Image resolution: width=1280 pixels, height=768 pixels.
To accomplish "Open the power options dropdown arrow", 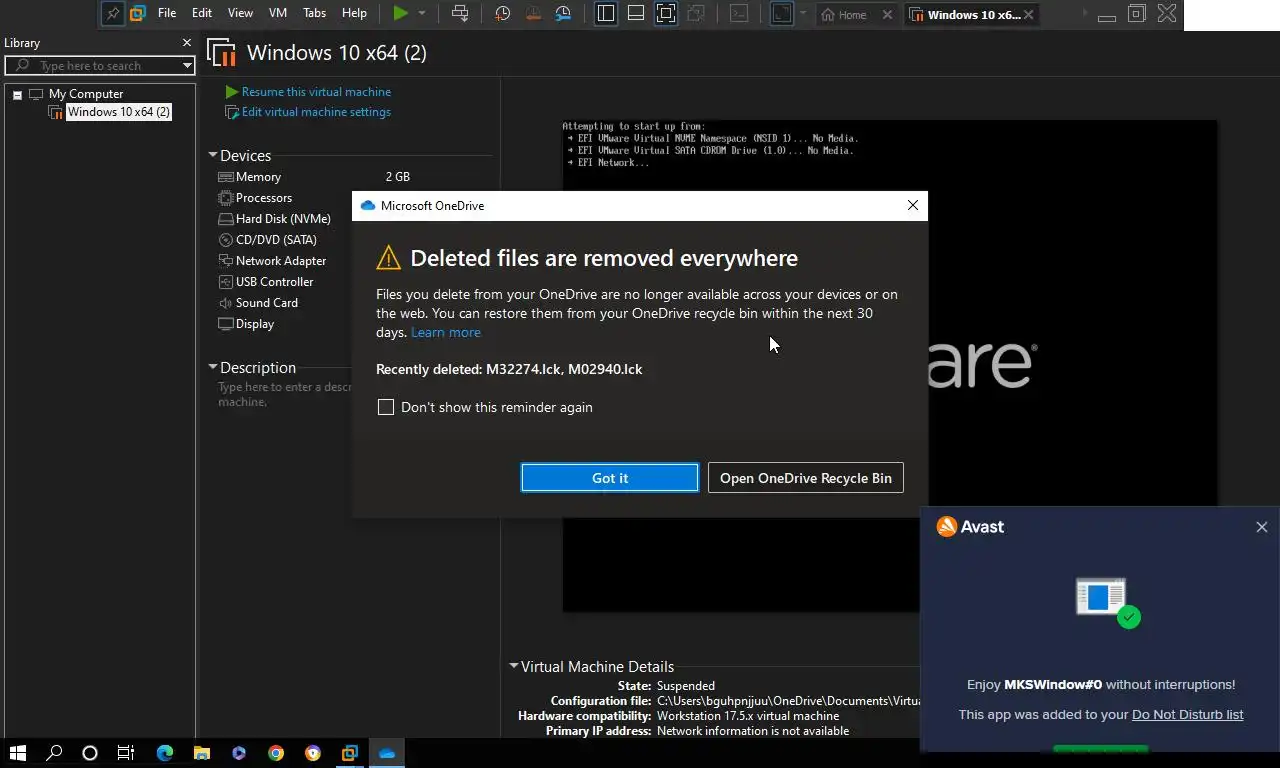I will (x=421, y=14).
